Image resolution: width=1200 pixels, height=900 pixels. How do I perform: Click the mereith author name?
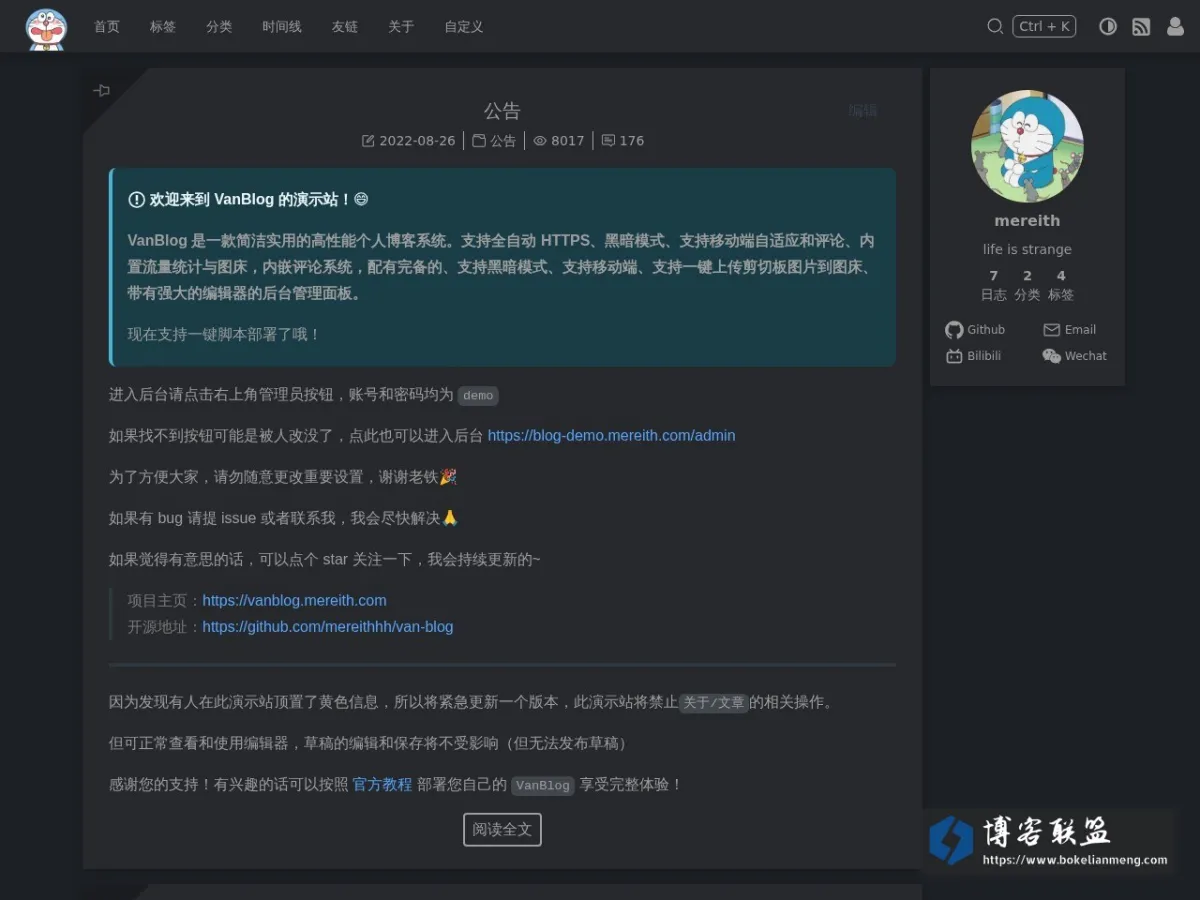point(1027,221)
